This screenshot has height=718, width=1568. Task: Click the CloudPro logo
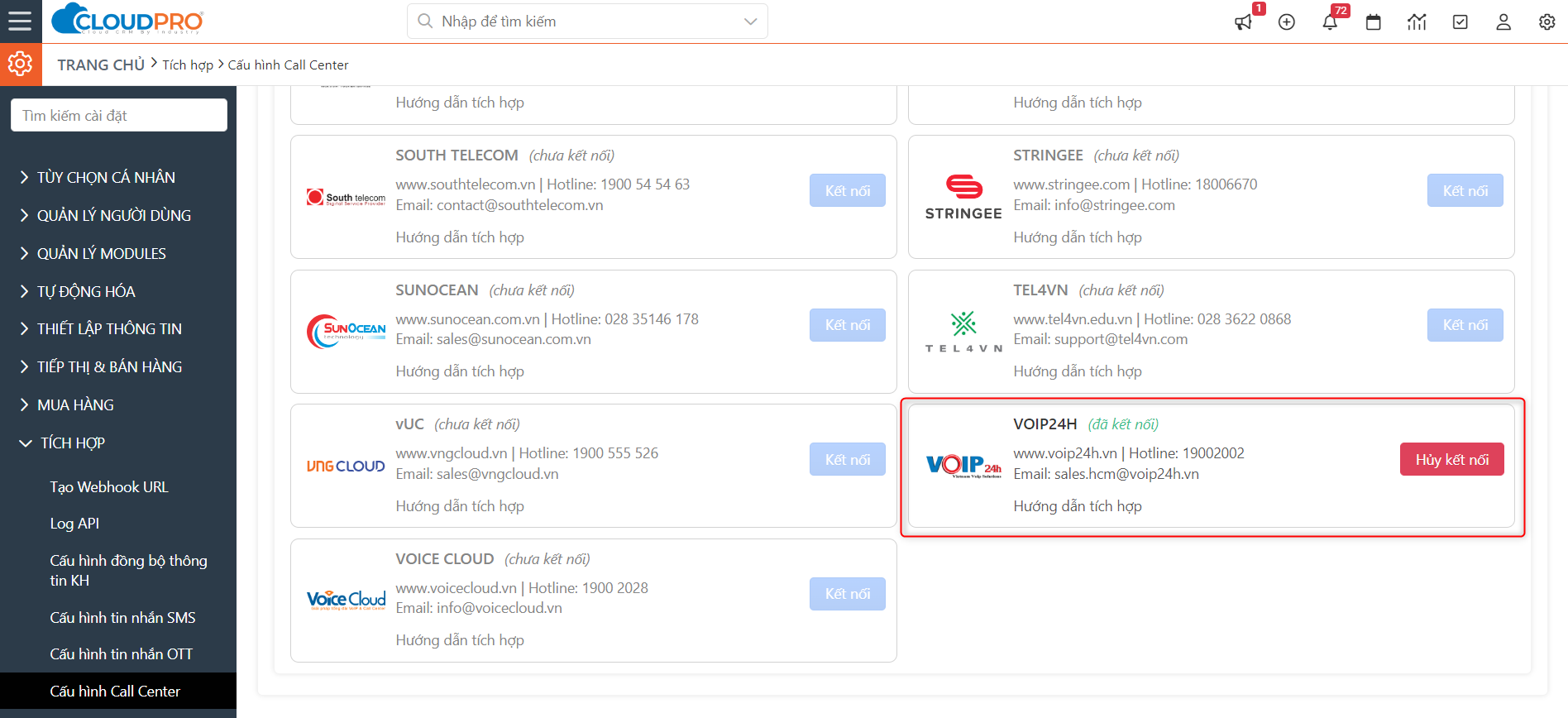pyautogui.click(x=127, y=20)
